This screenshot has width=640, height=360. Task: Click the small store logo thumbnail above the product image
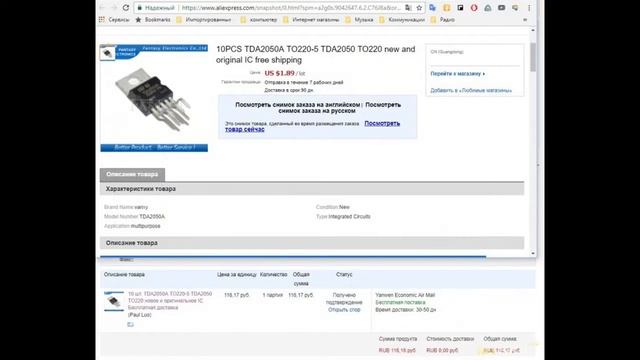click(x=107, y=53)
